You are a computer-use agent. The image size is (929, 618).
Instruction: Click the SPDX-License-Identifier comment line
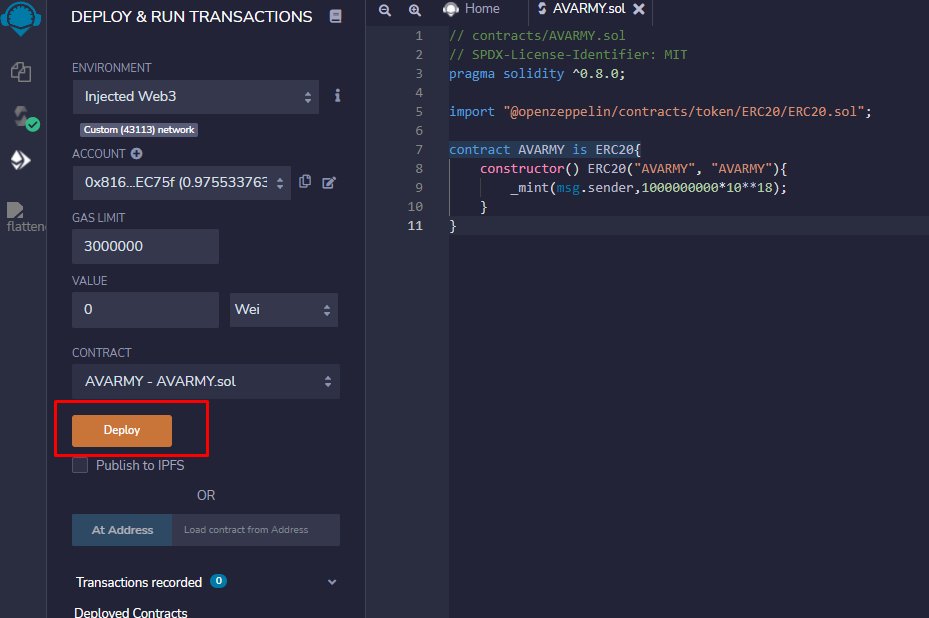(x=568, y=55)
